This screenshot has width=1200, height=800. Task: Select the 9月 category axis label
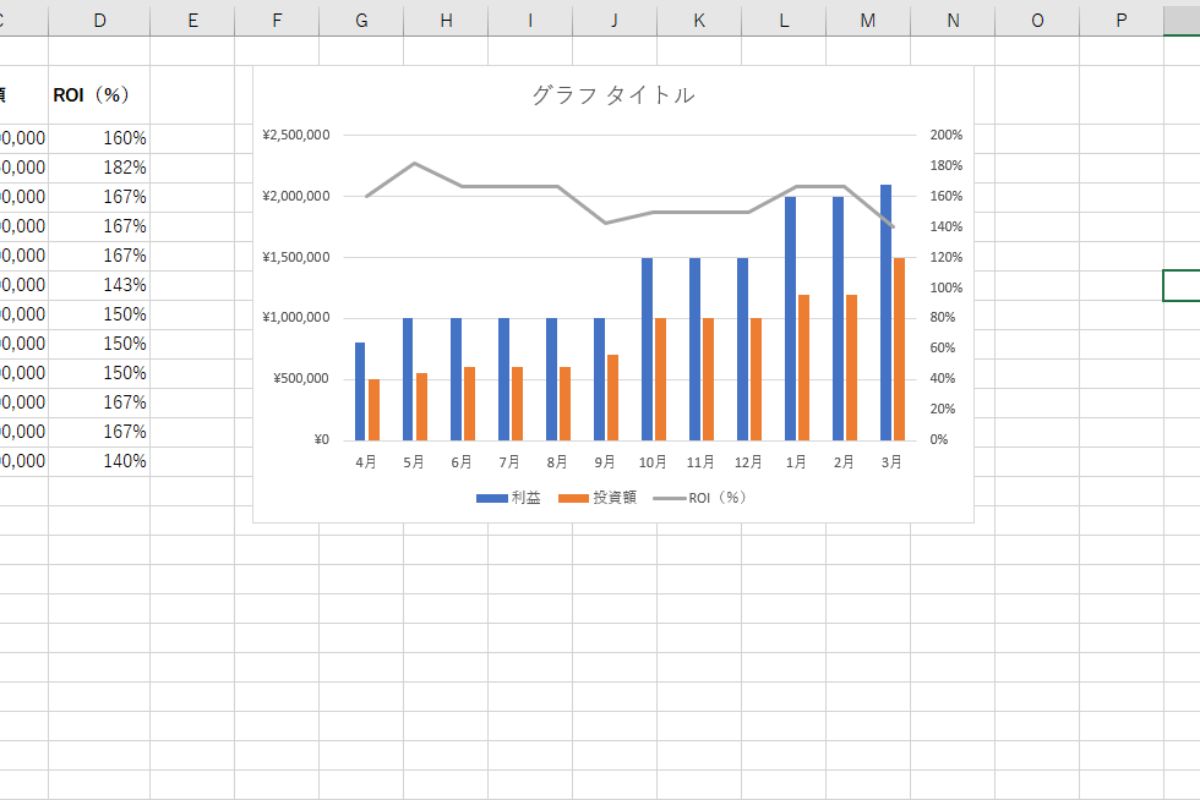(x=605, y=462)
